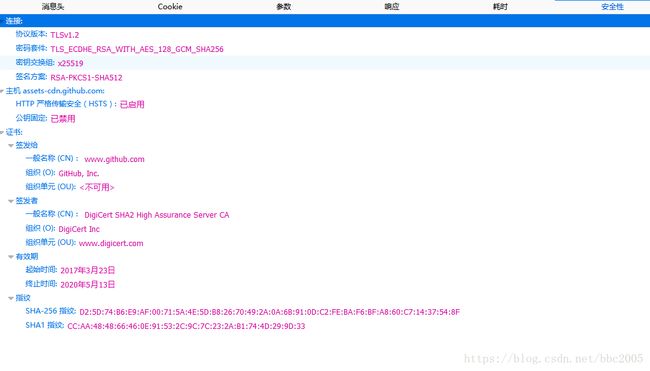Select DigiCert SHA2 High Assurance Server CA
This screenshot has width=650, height=371.
pos(157,215)
